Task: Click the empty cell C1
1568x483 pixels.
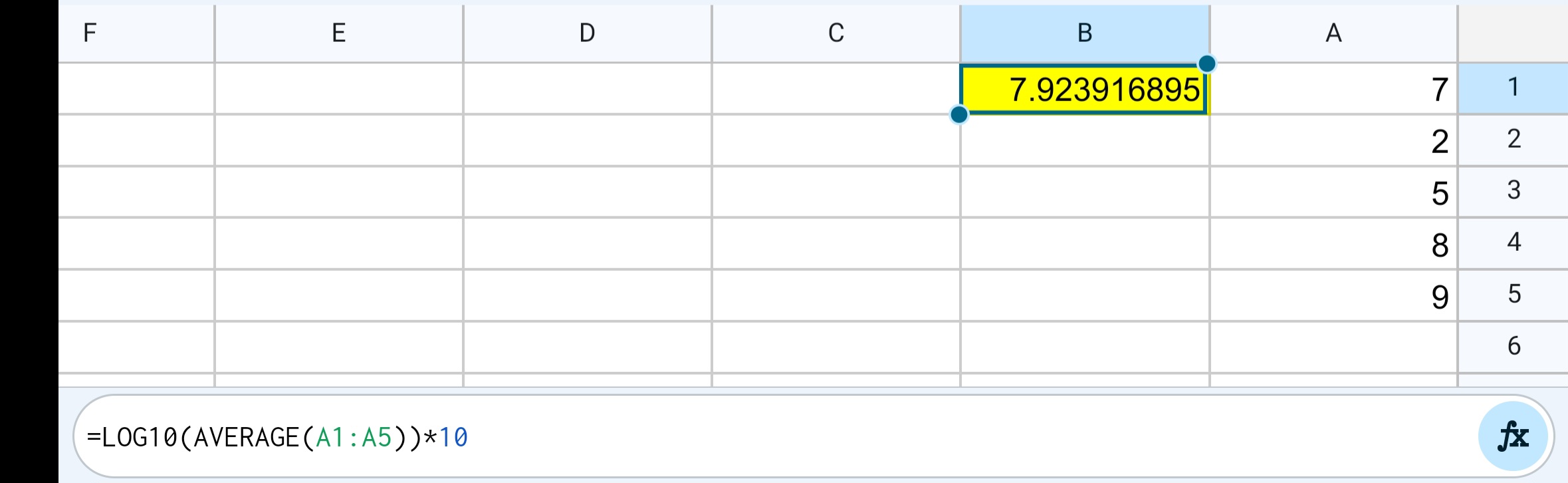Action: point(835,88)
